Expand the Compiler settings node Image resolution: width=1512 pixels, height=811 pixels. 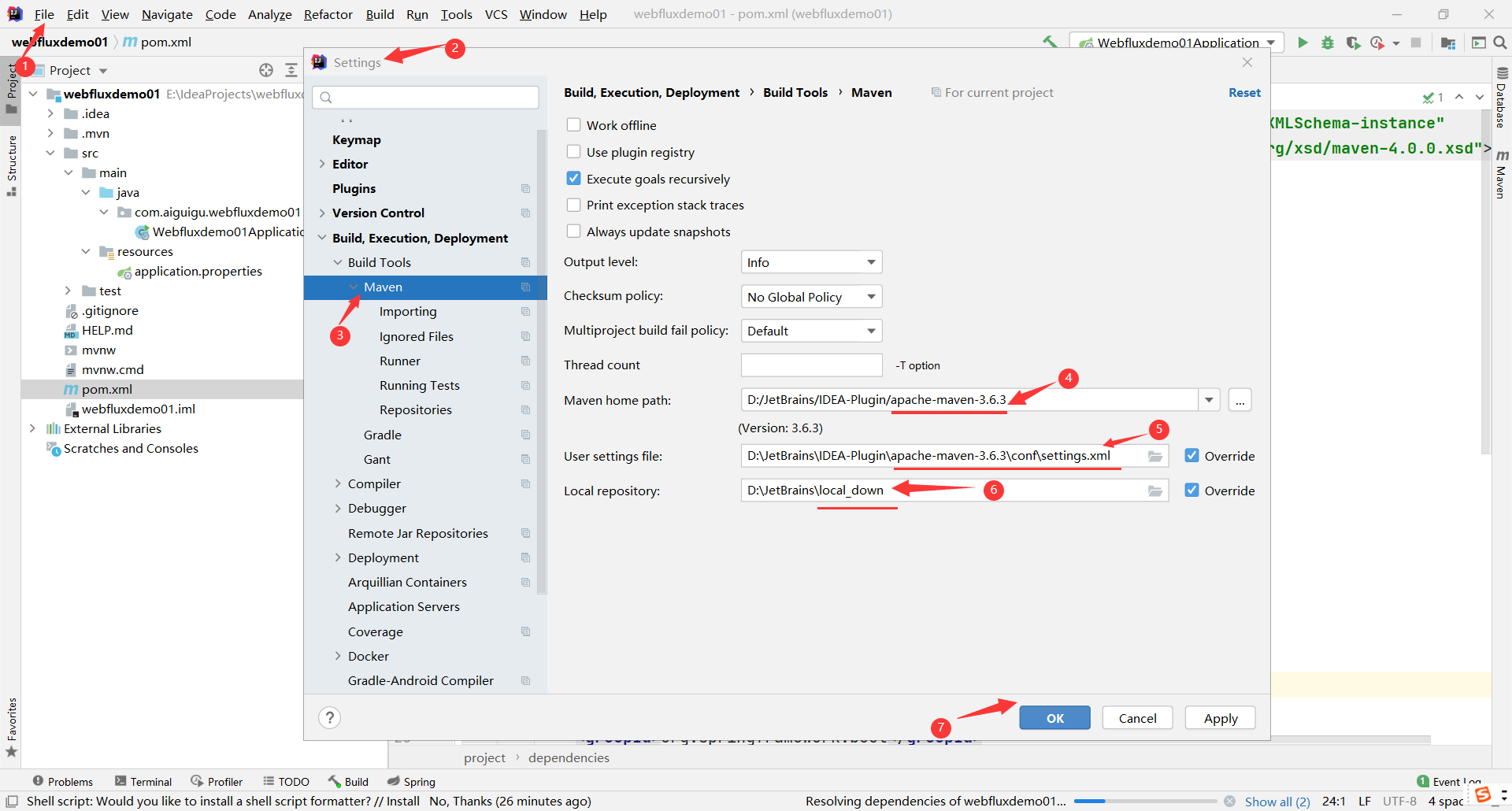[338, 483]
